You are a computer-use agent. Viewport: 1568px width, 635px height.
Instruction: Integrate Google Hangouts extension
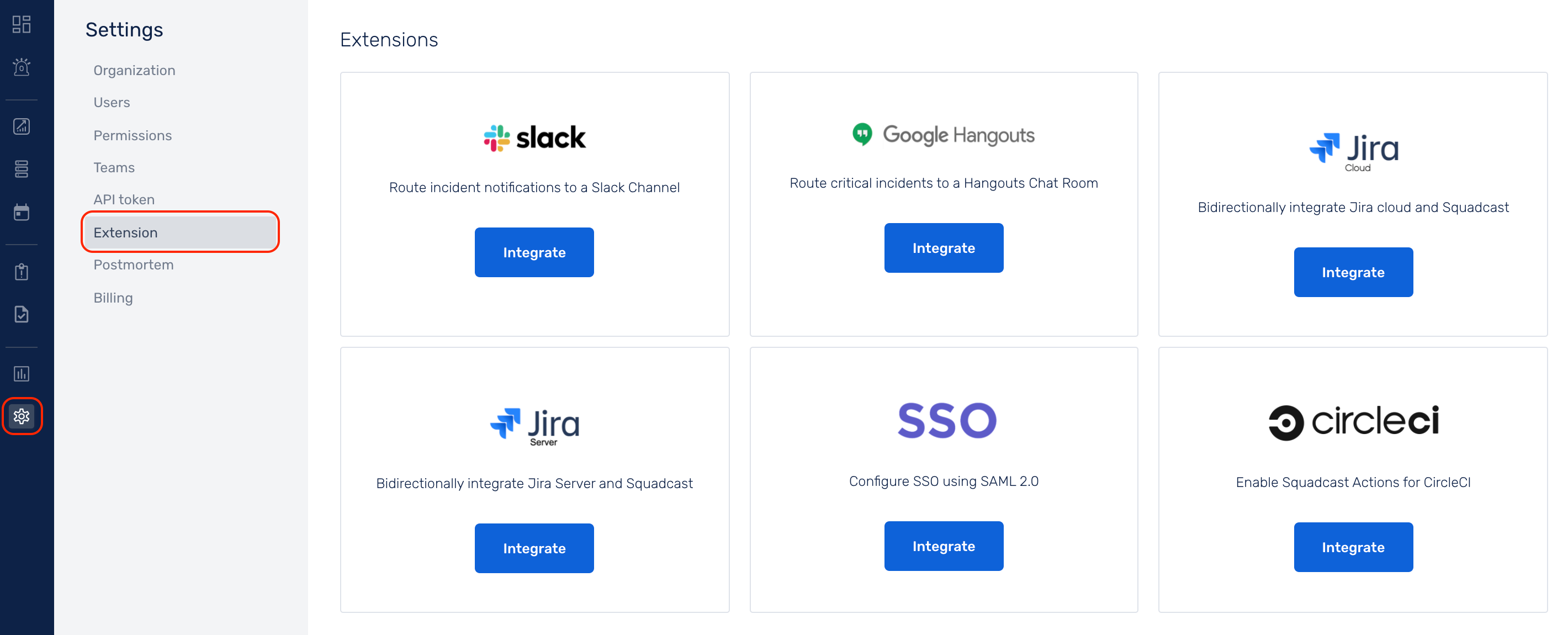point(943,248)
